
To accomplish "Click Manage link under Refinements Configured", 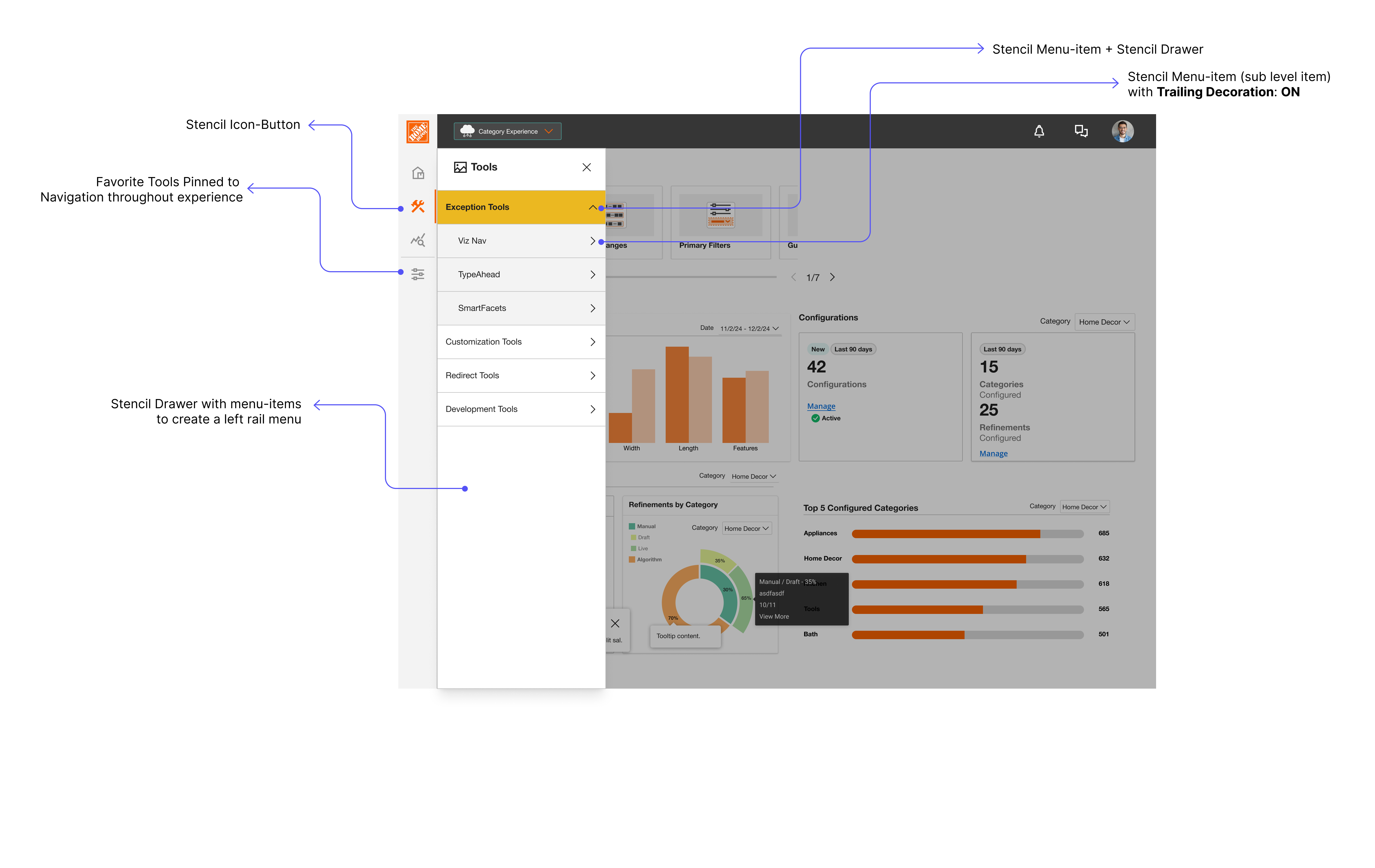I will (x=993, y=454).
